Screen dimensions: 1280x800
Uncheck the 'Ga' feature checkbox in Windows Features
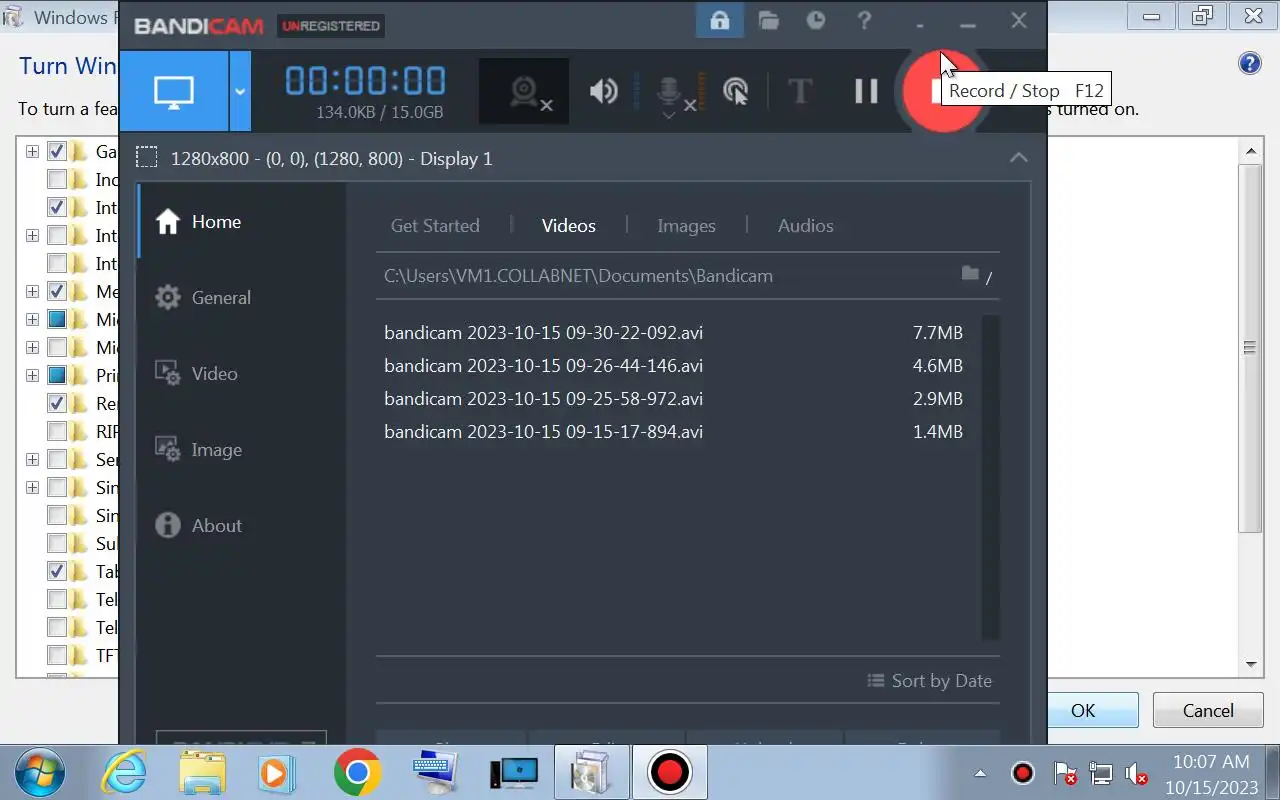click(57, 152)
